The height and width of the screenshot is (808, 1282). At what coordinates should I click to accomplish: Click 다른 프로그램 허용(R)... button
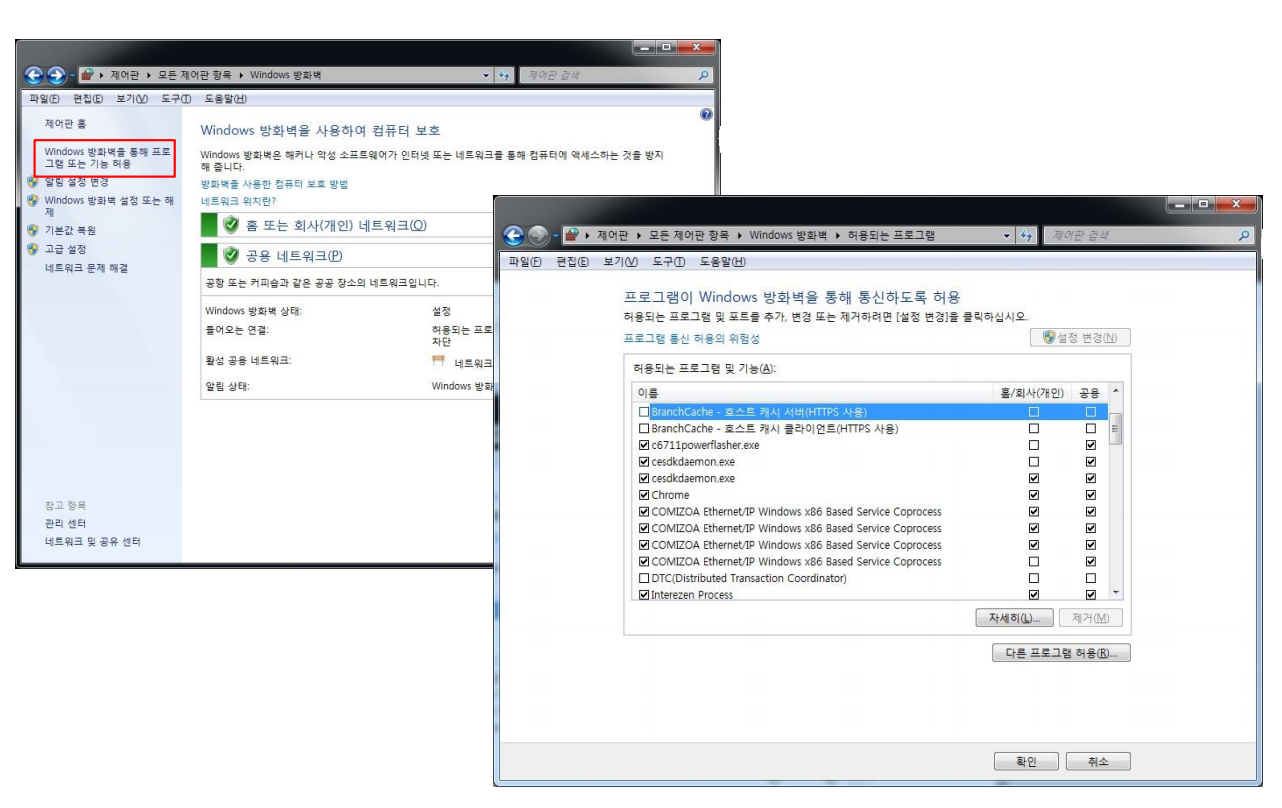click(1061, 653)
